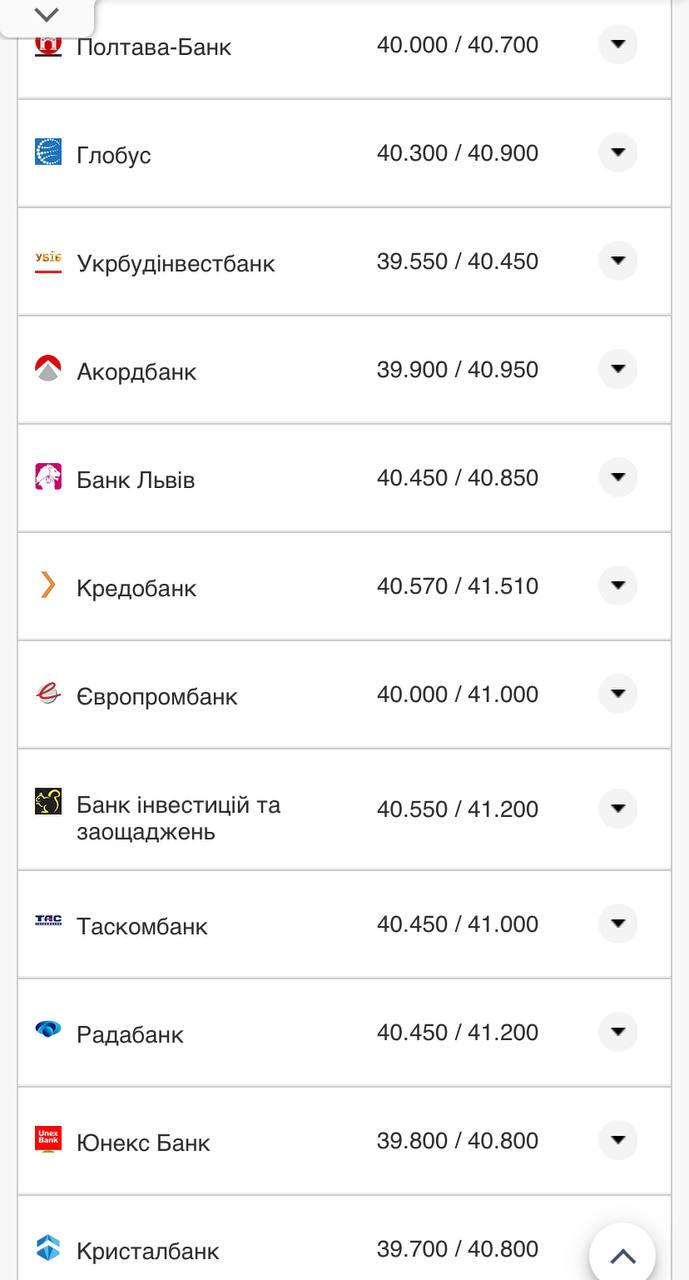The image size is (689, 1280).
Task: Click the Європромбанк rate 40.000 / 41.000
Action: click(x=457, y=694)
